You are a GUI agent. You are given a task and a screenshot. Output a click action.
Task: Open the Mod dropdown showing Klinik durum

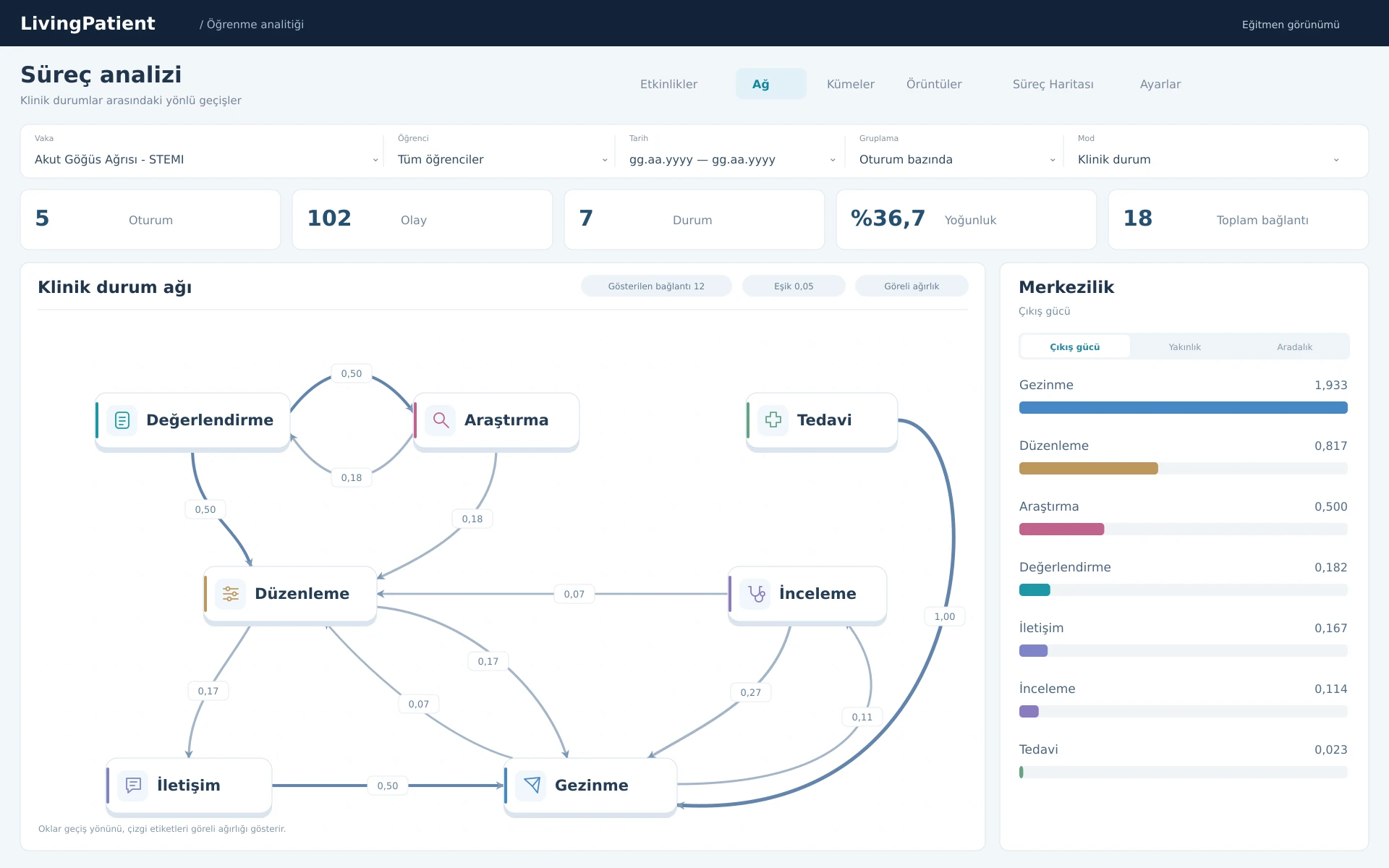coord(1208,159)
